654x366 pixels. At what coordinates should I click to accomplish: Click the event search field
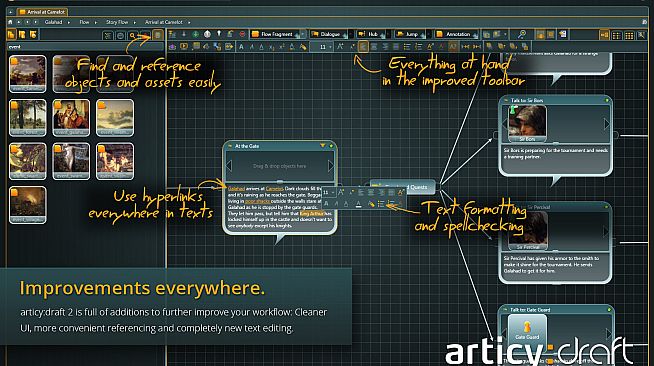(85, 47)
